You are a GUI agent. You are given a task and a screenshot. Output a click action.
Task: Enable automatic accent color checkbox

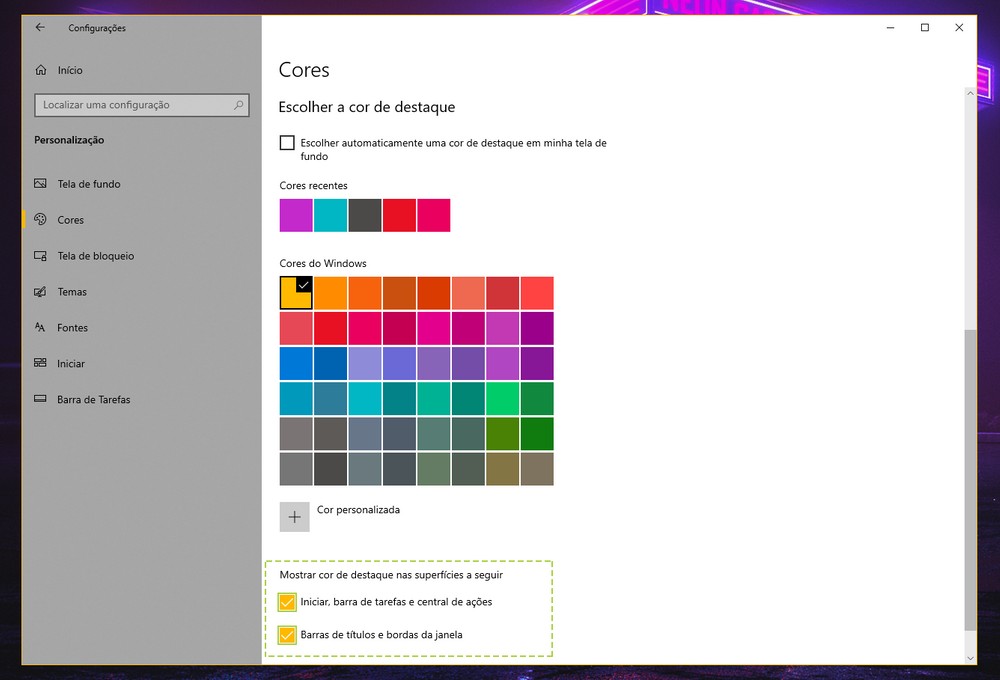[x=288, y=143]
